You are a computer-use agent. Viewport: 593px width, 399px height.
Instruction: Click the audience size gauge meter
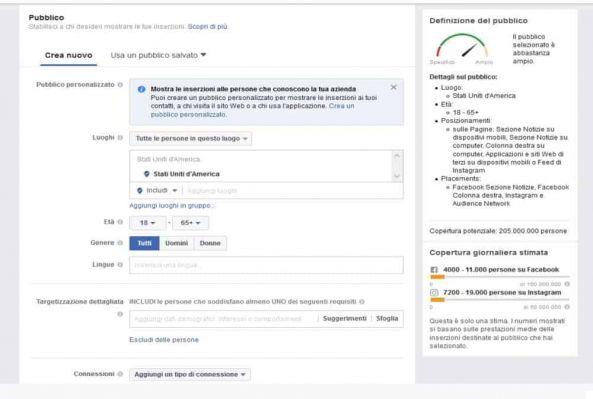click(462, 47)
